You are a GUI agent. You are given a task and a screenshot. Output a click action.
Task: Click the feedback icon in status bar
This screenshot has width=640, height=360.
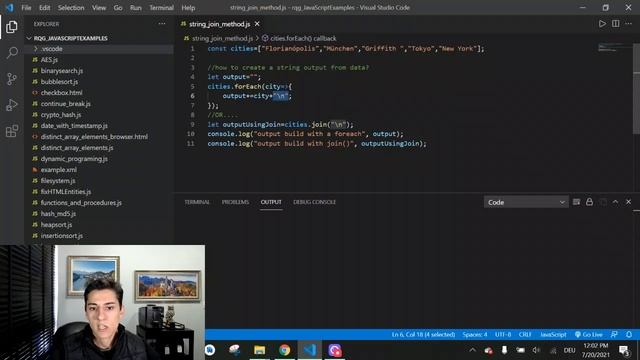pos(614,335)
